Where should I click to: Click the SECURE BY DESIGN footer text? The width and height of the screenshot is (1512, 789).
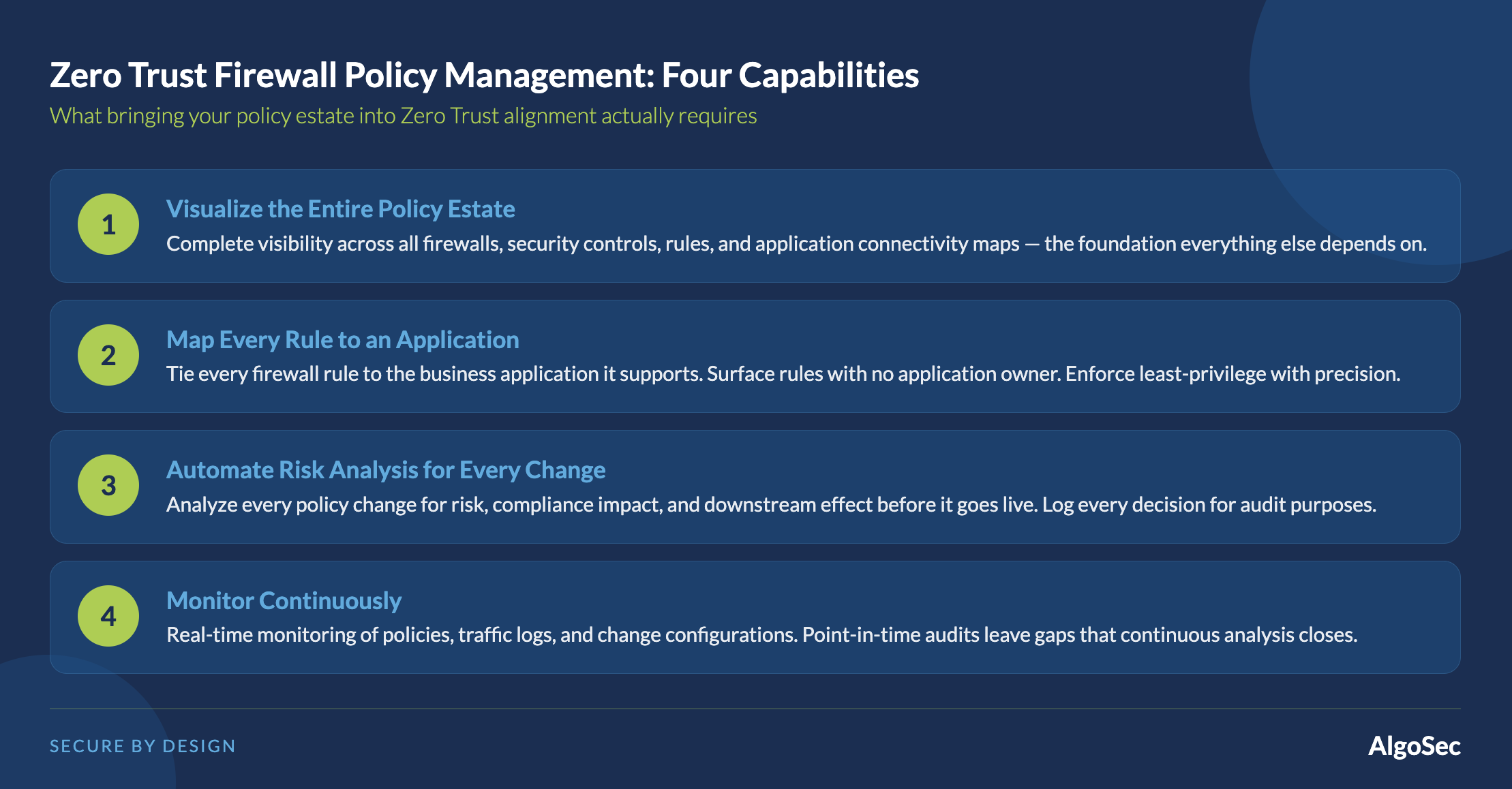pyautogui.click(x=142, y=746)
